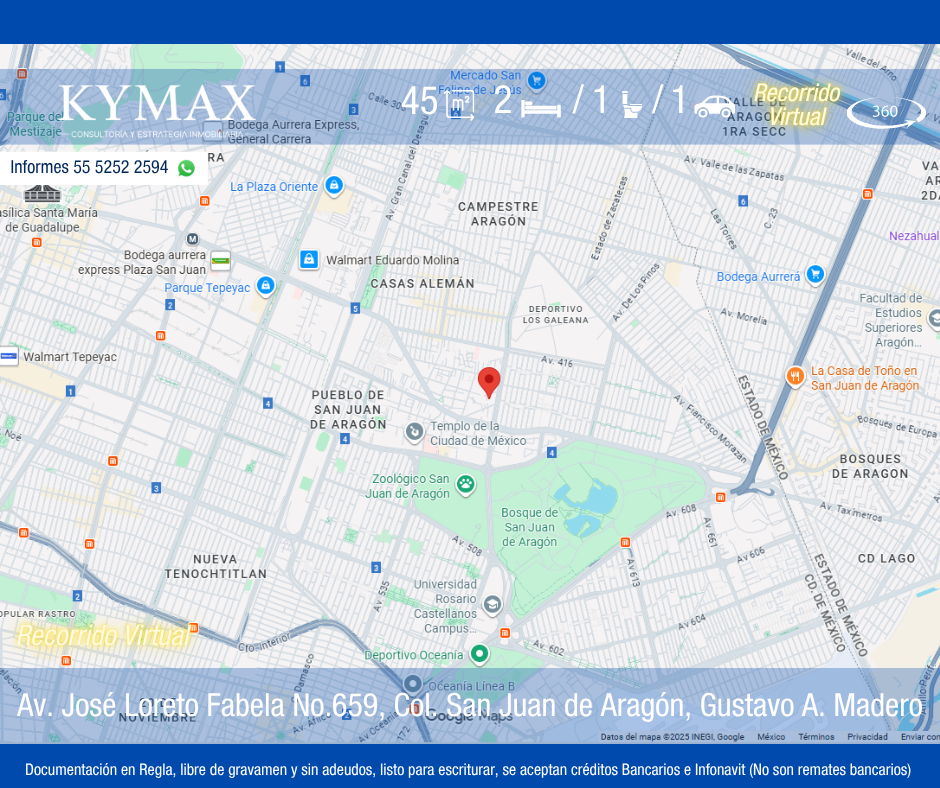Select the Zoológico San Juan de Aragón icon
Screen dimensions: 940x788
click(x=465, y=485)
